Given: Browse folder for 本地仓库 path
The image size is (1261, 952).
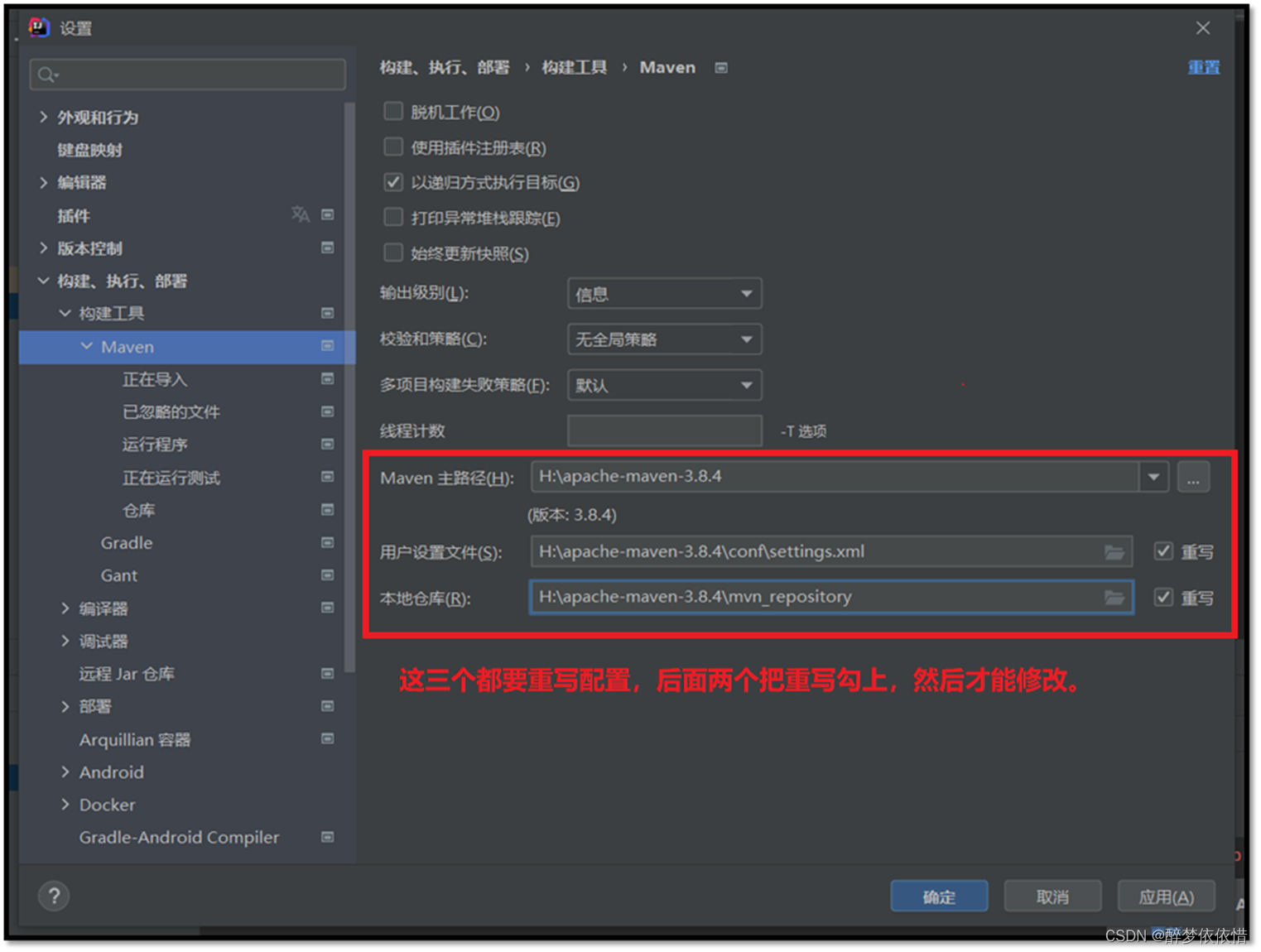Looking at the screenshot, I should click(1114, 597).
